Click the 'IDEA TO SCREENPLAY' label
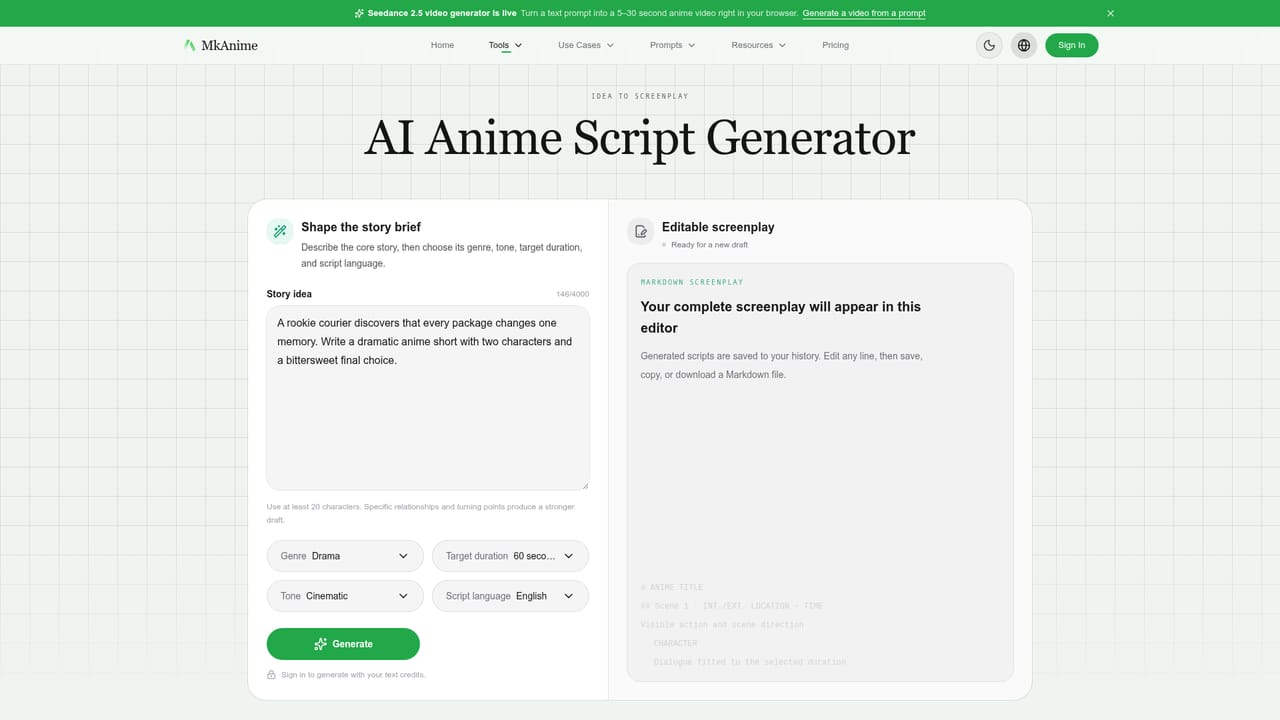 (x=640, y=96)
